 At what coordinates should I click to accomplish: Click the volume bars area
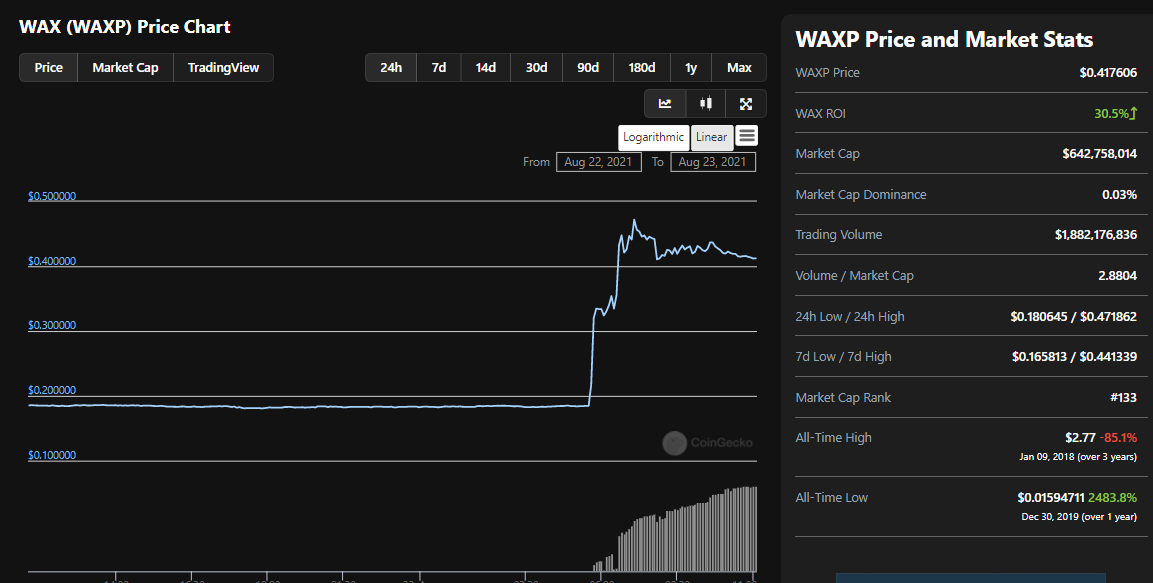pyautogui.click(x=675, y=529)
